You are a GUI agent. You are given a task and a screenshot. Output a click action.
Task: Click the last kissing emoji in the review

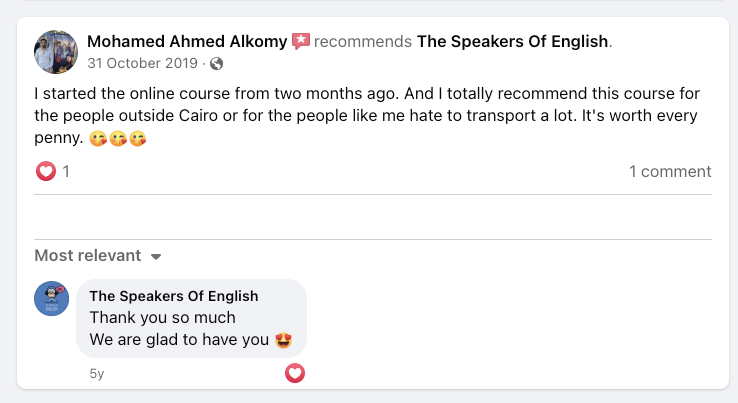pos(138,138)
